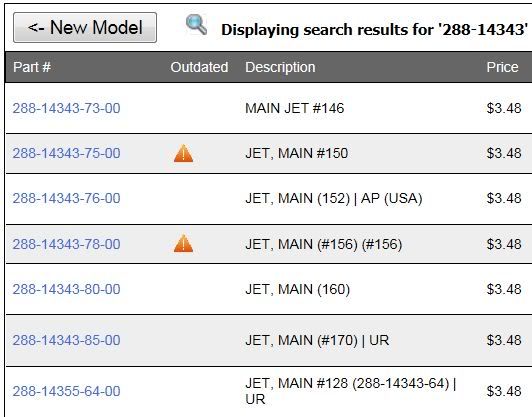Click the Description column header

[x=280, y=67]
